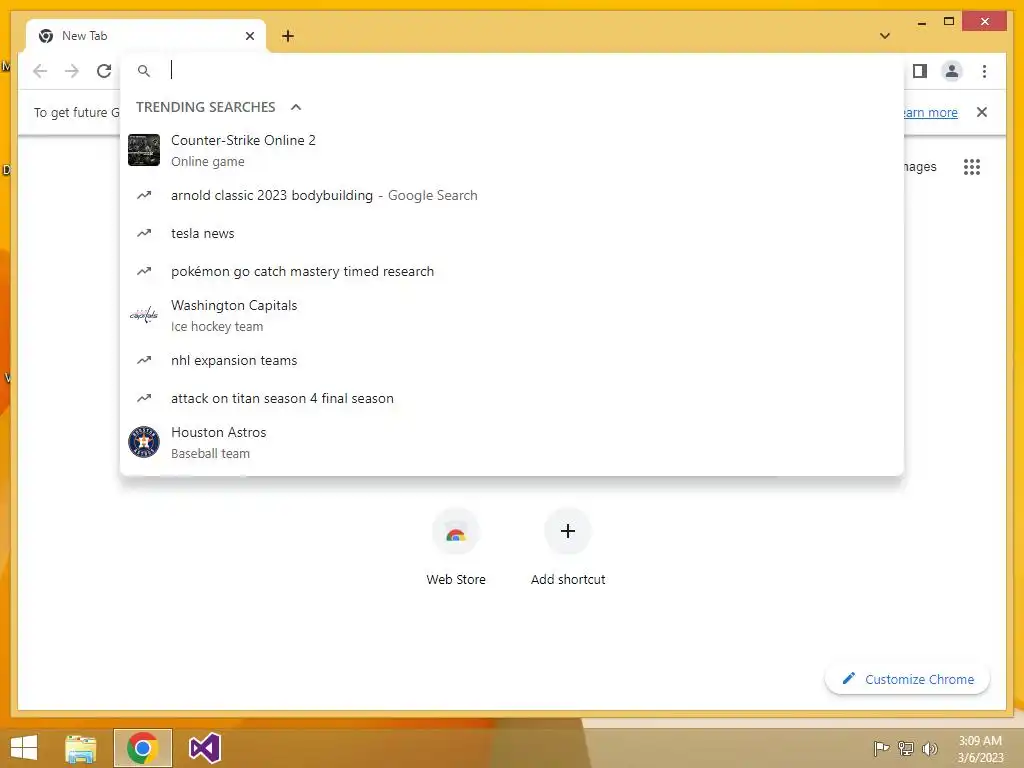Click the search magnifier icon in omnibox

144,71
